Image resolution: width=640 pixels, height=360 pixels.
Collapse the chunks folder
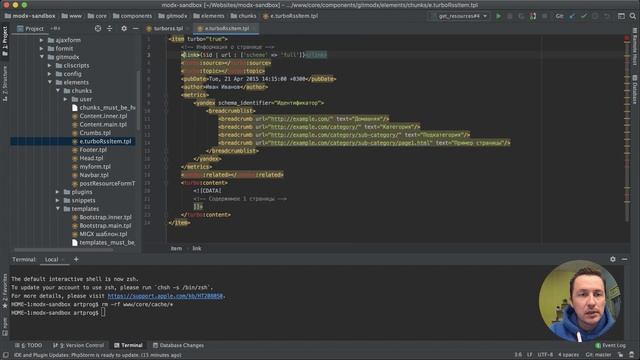pos(58,91)
